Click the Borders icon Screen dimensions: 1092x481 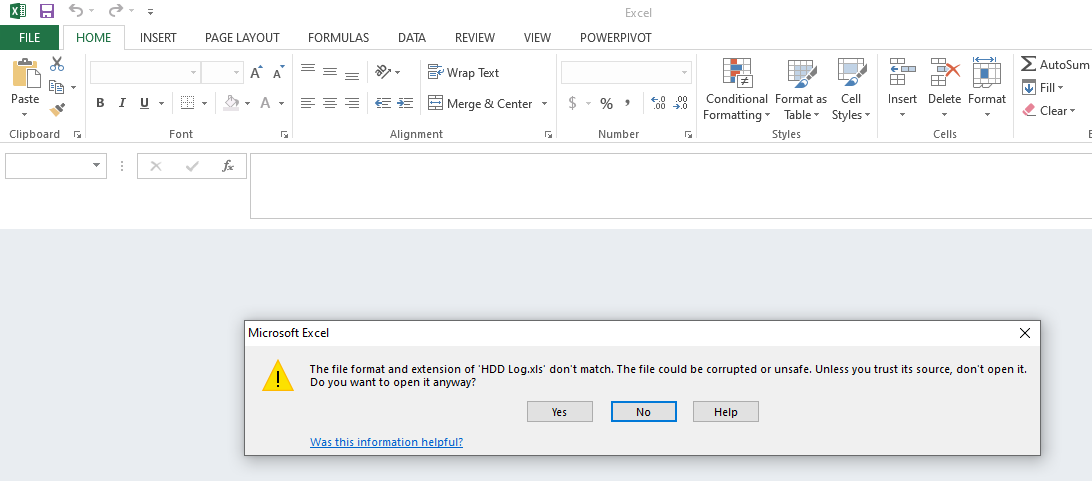point(187,103)
